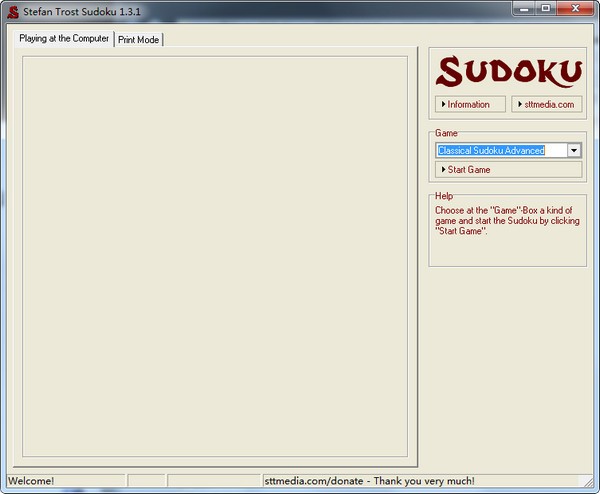Open the sttmedia.com website button

(x=546, y=104)
